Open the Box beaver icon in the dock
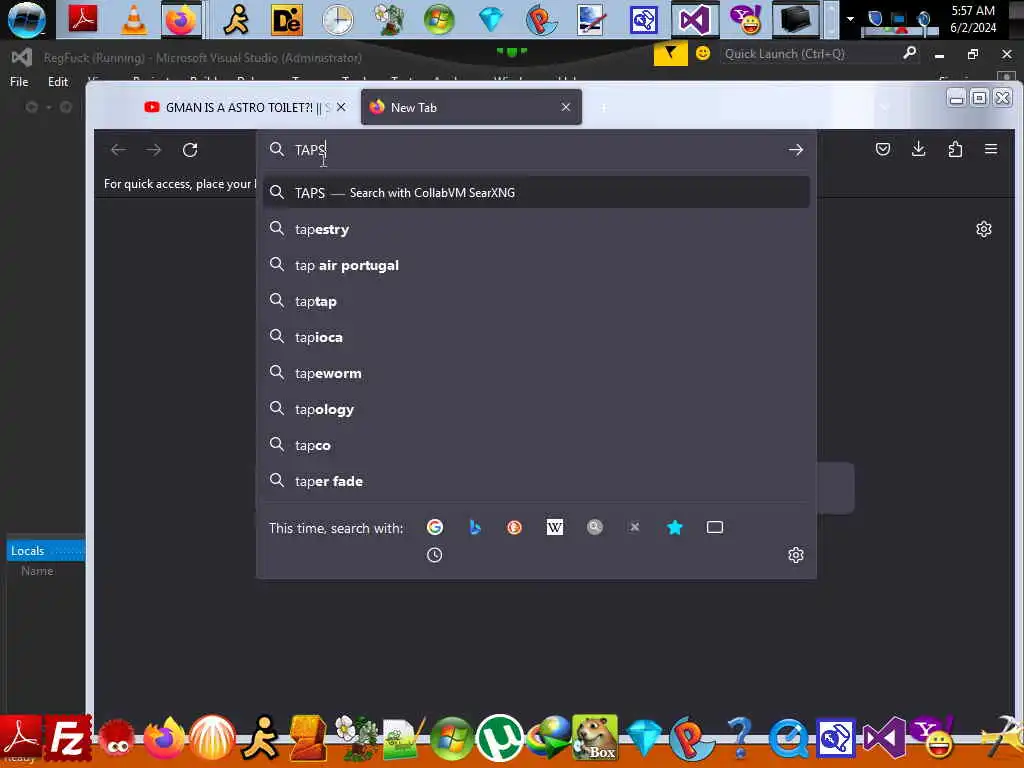 point(594,738)
